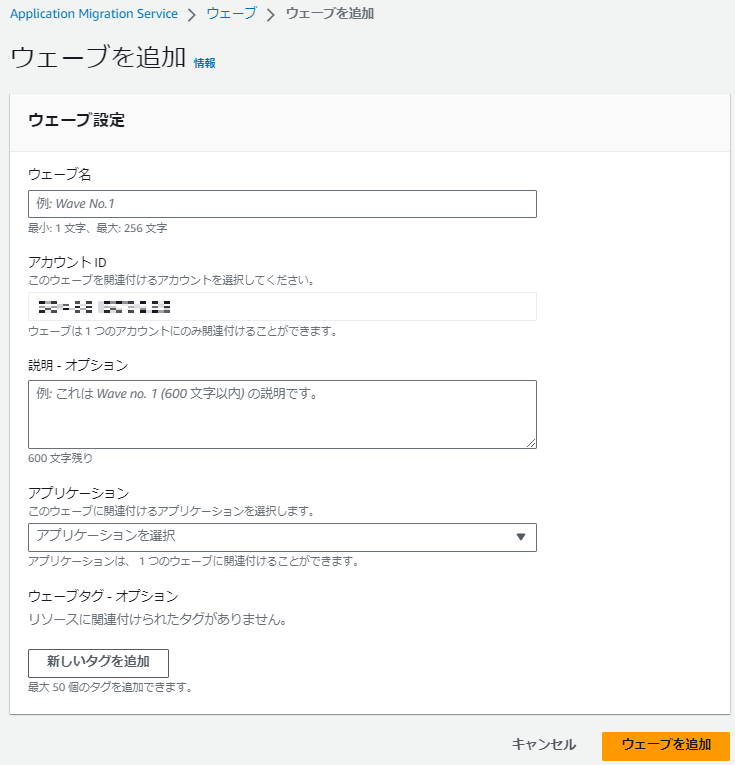Screen dimensions: 735x765
Task: Cancel with the キャンセル button
Action: pyautogui.click(x=544, y=745)
